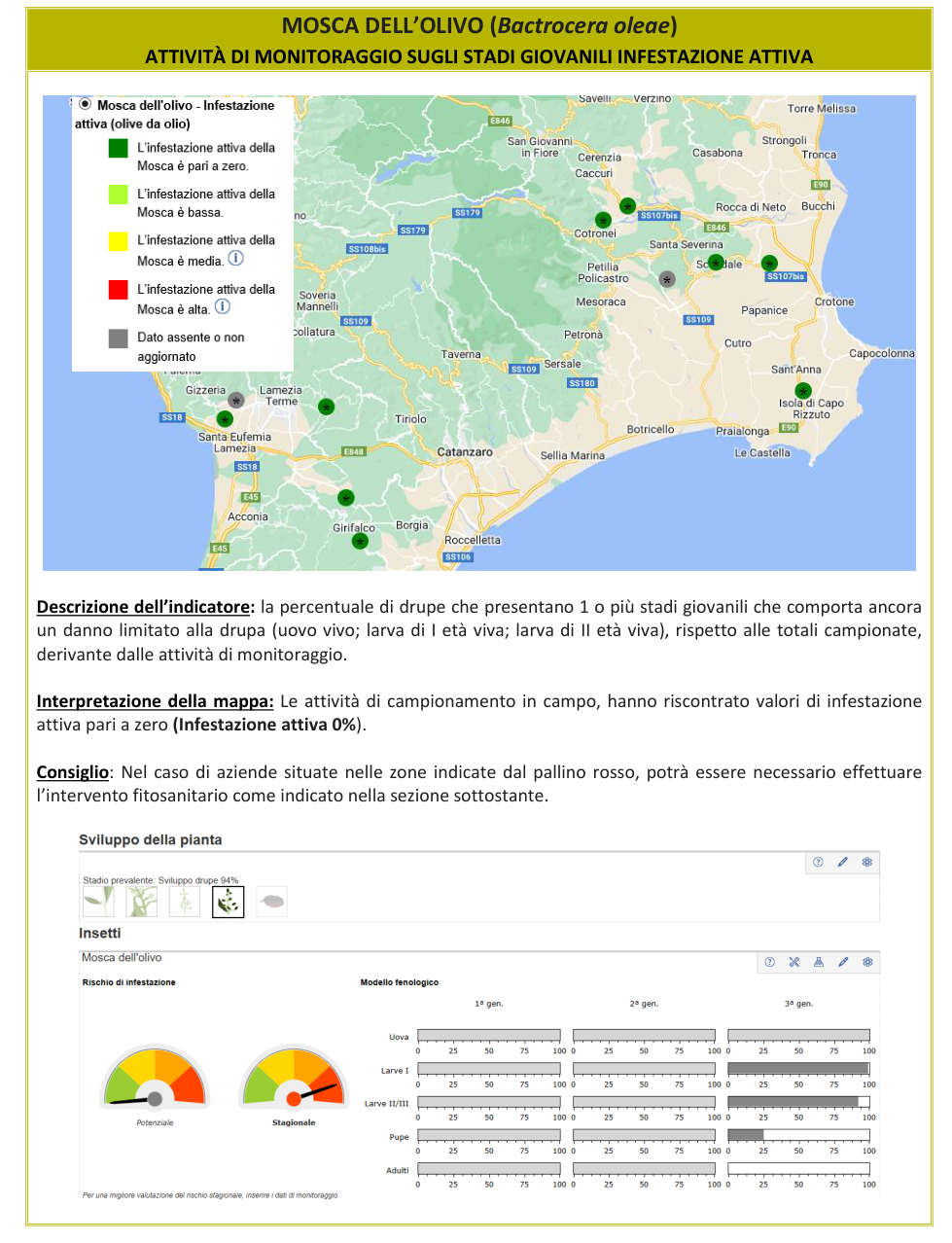Click the green marker right of Lamezia Terme
This screenshot has width=952, height=1243.
pyautogui.click(x=327, y=407)
